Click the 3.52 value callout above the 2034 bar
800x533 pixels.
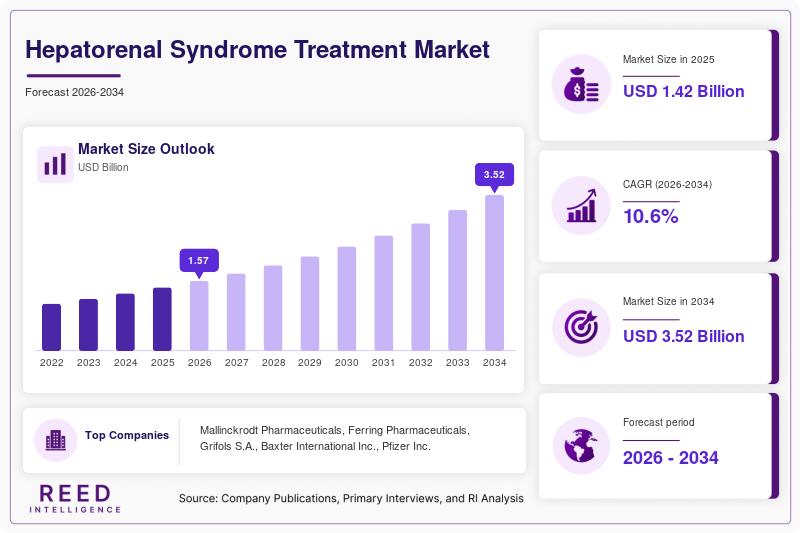494,174
